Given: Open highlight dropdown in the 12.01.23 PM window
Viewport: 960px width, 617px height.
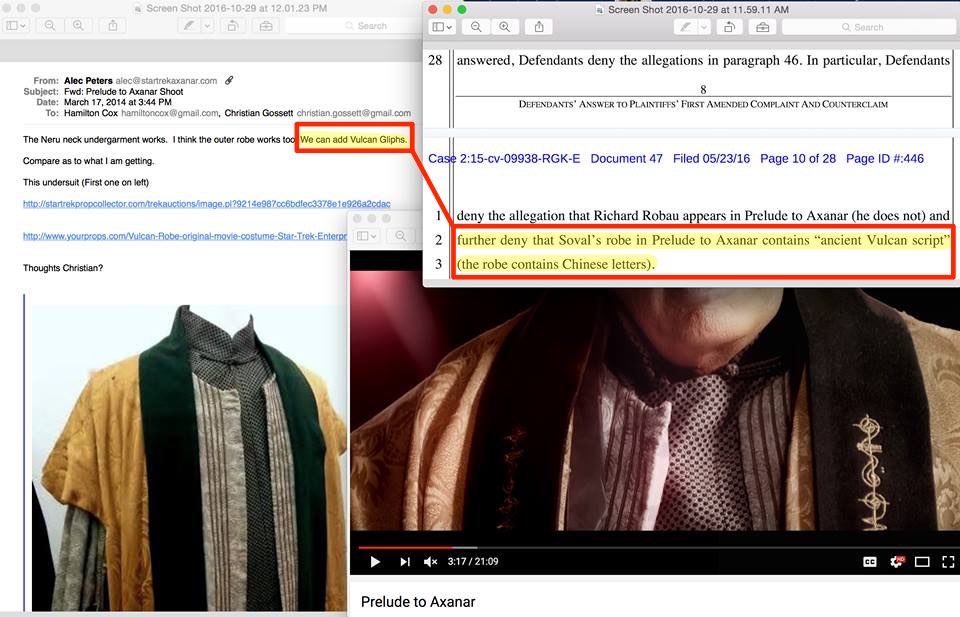Looking at the screenshot, I should (x=208, y=26).
